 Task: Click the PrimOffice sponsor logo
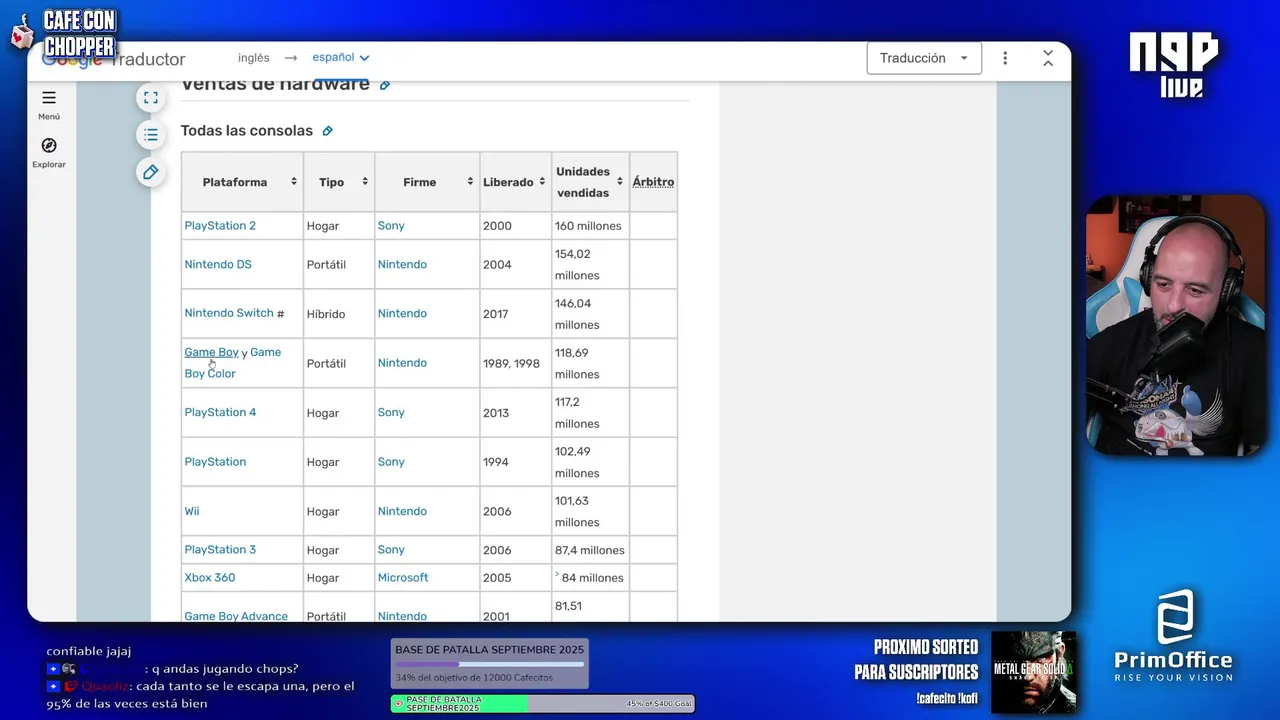[x=1174, y=636]
